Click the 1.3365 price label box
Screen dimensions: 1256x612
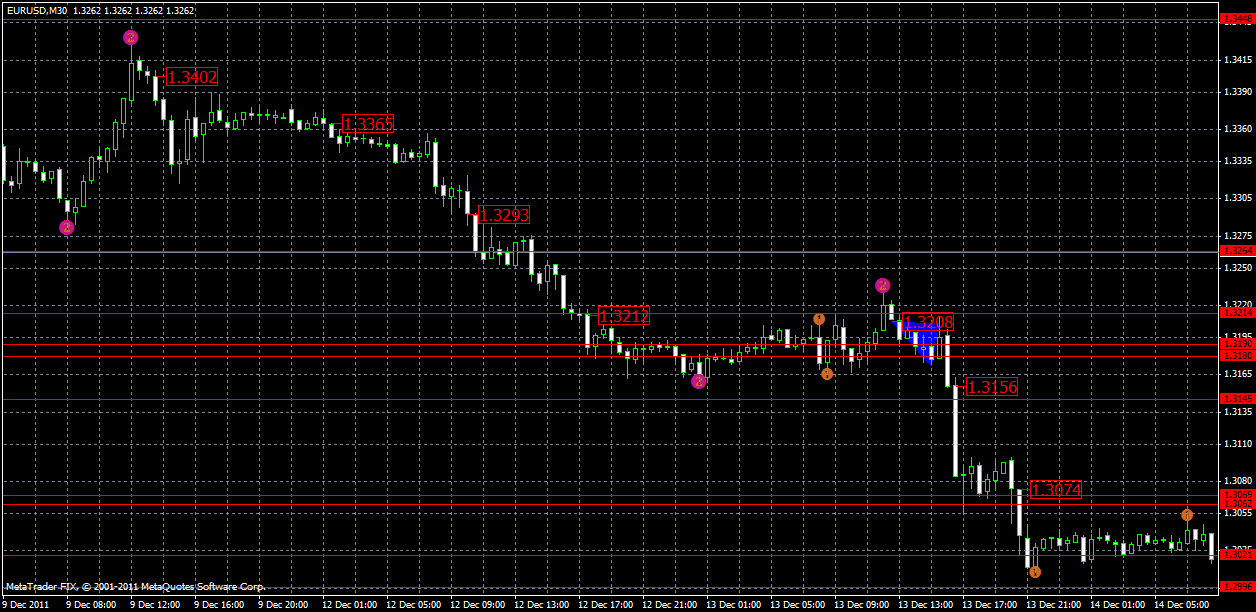tap(369, 125)
